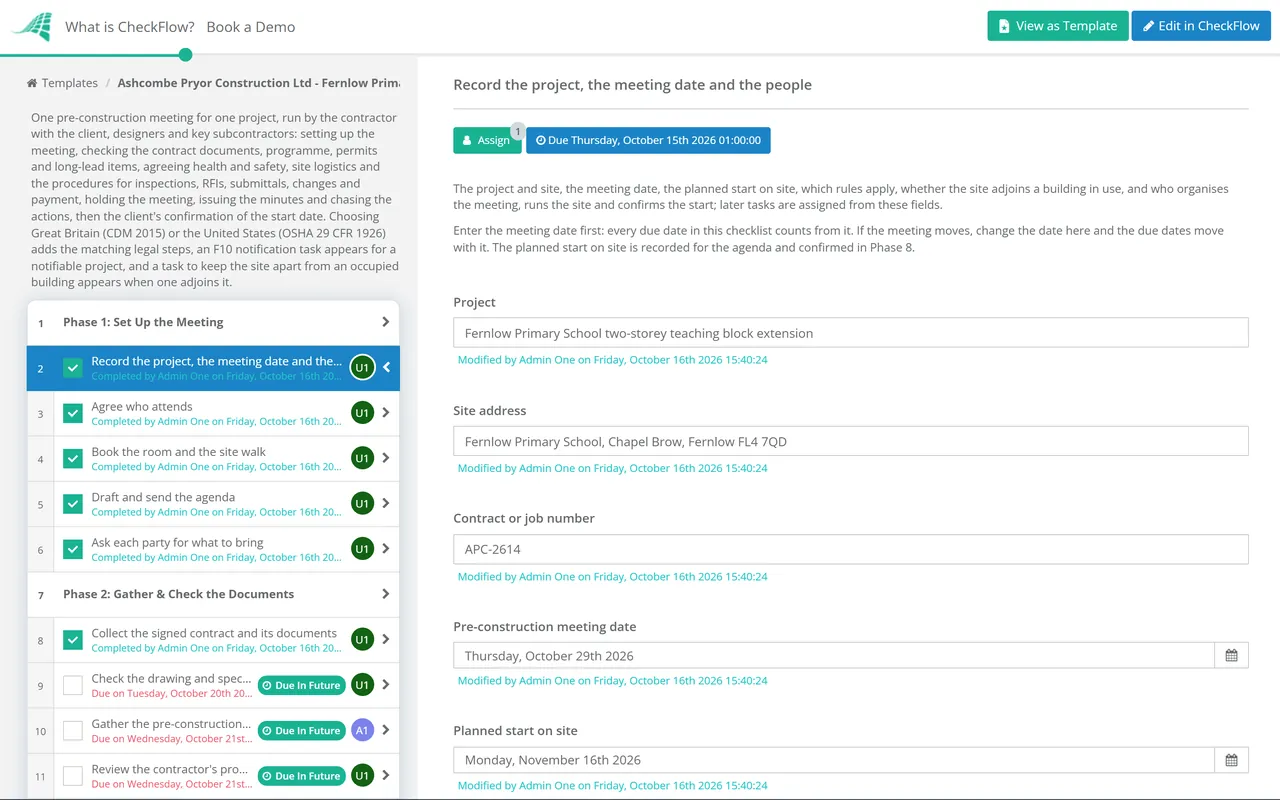
Task: Open calendar picker for Pre-construction meeting date
Action: click(1231, 655)
